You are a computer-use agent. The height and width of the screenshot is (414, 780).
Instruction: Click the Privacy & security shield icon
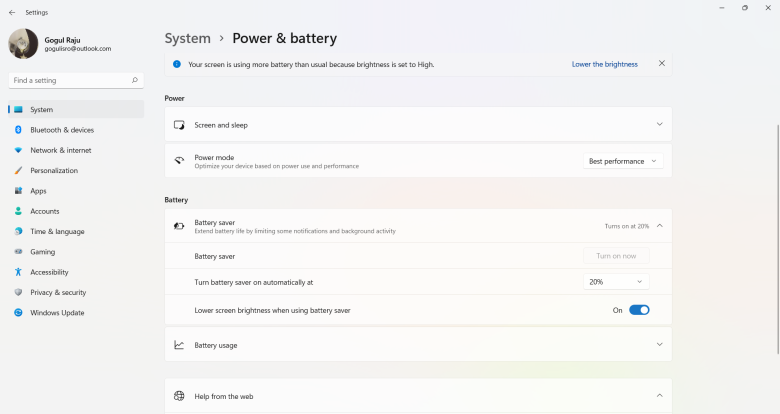tap(18, 292)
